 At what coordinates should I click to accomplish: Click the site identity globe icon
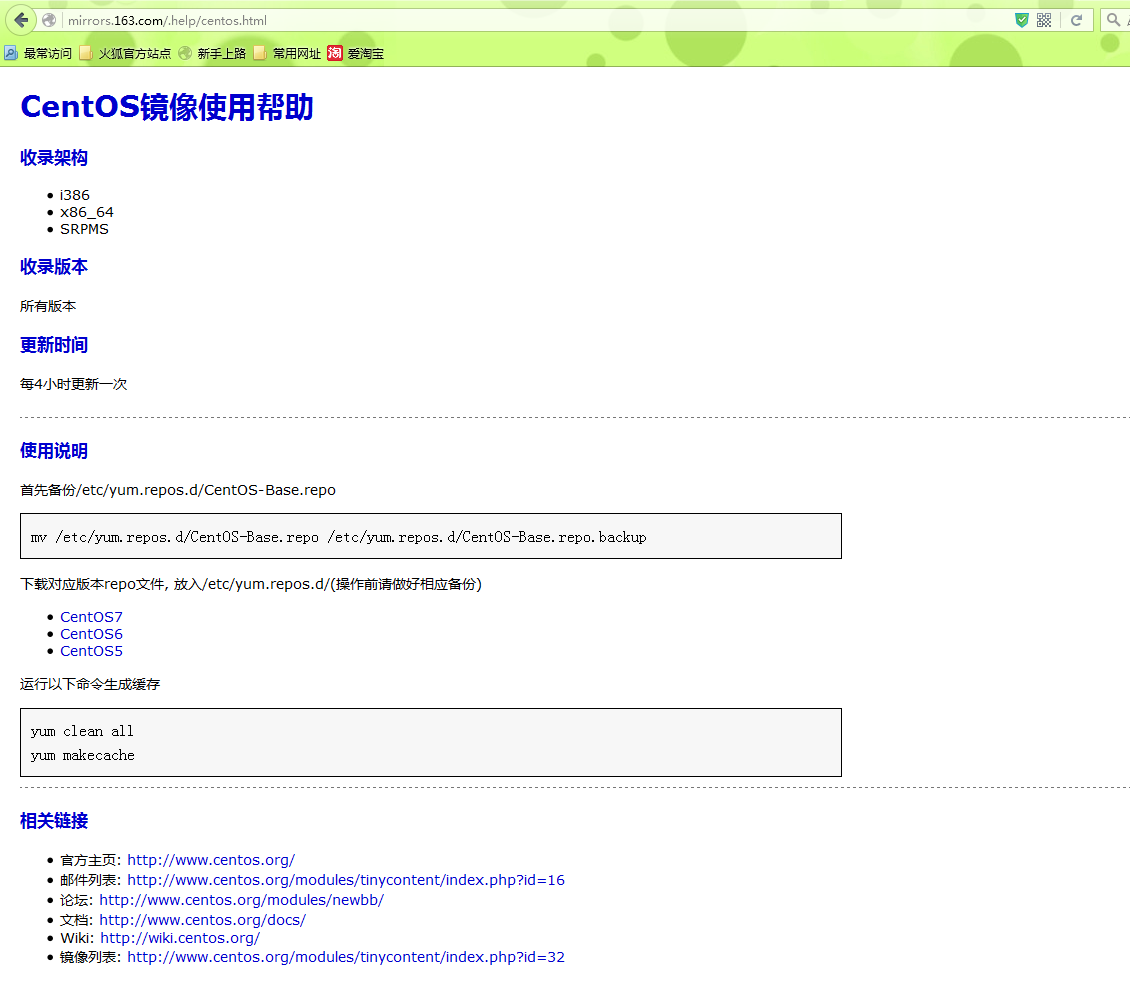tap(49, 20)
